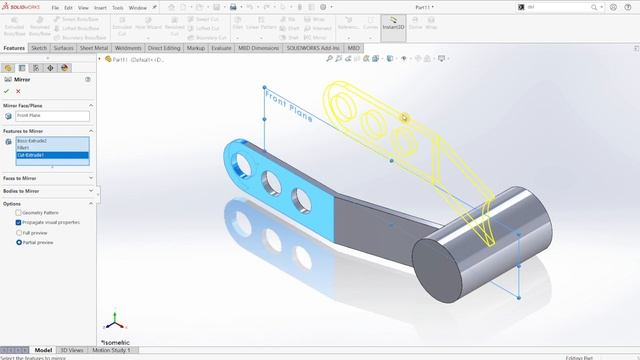
Task: Open the user login icon
Action: tap(613, 7)
